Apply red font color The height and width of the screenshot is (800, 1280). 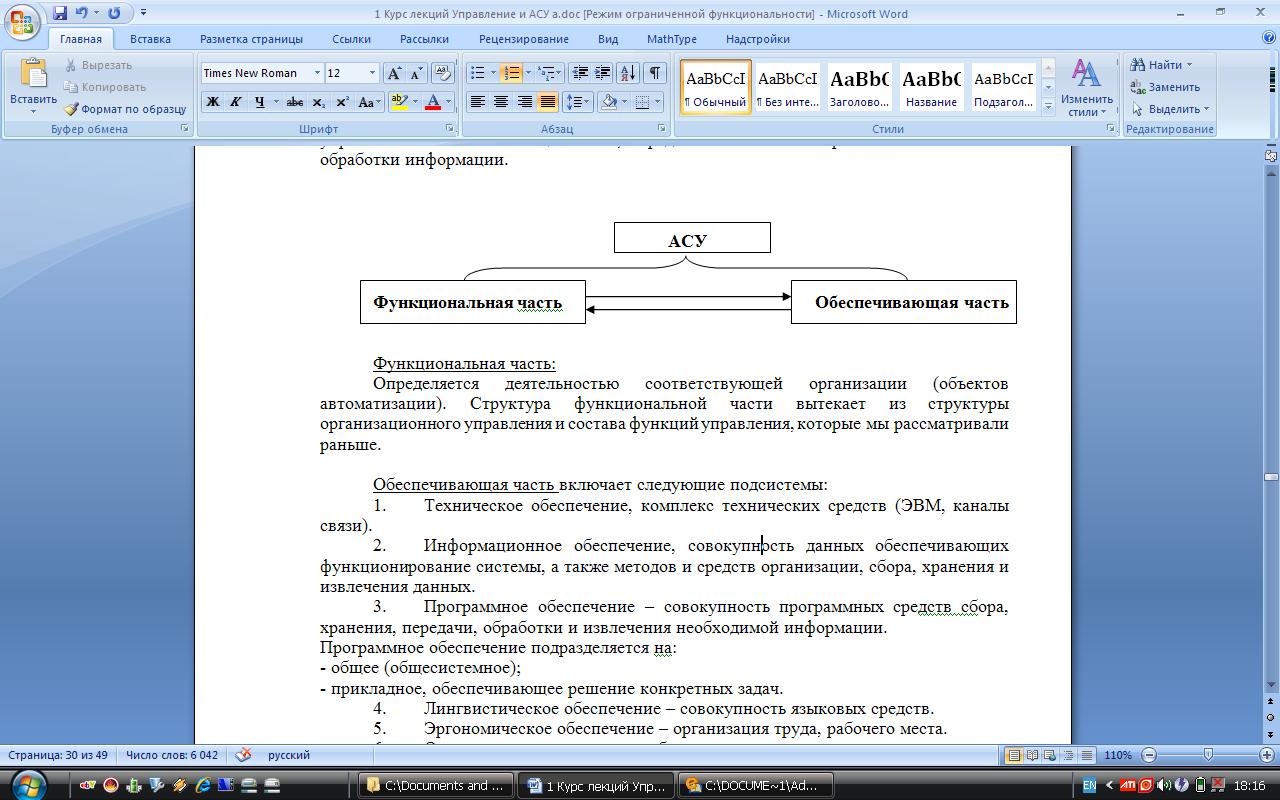pos(433,102)
